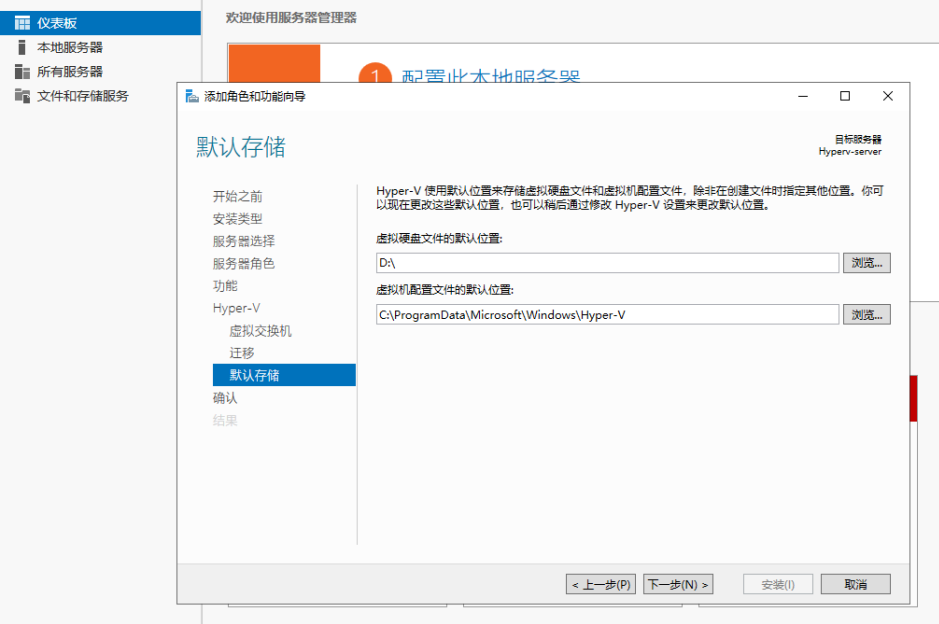The image size is (939, 624).
Task: Browse for virtual hard disk default location
Action: (867, 263)
